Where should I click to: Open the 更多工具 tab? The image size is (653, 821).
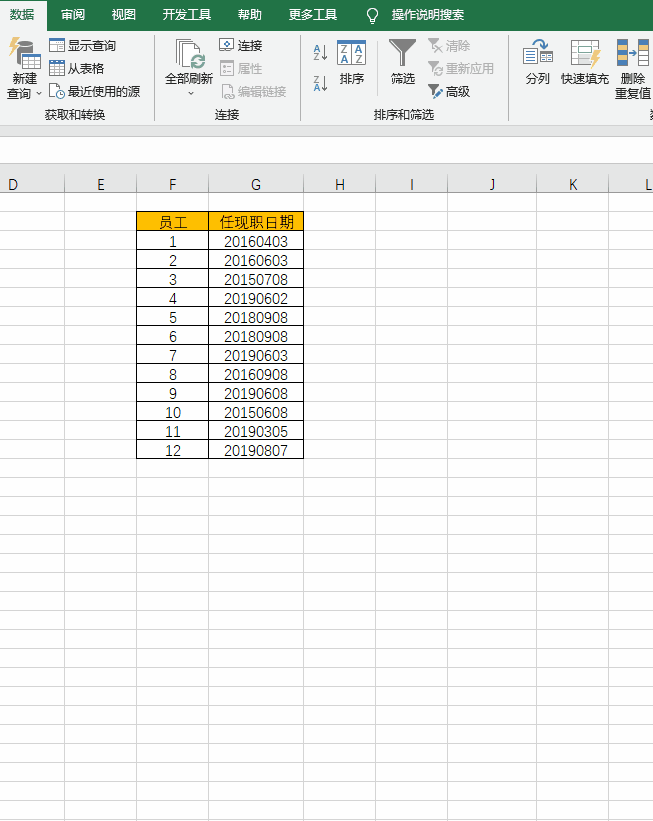(x=313, y=15)
